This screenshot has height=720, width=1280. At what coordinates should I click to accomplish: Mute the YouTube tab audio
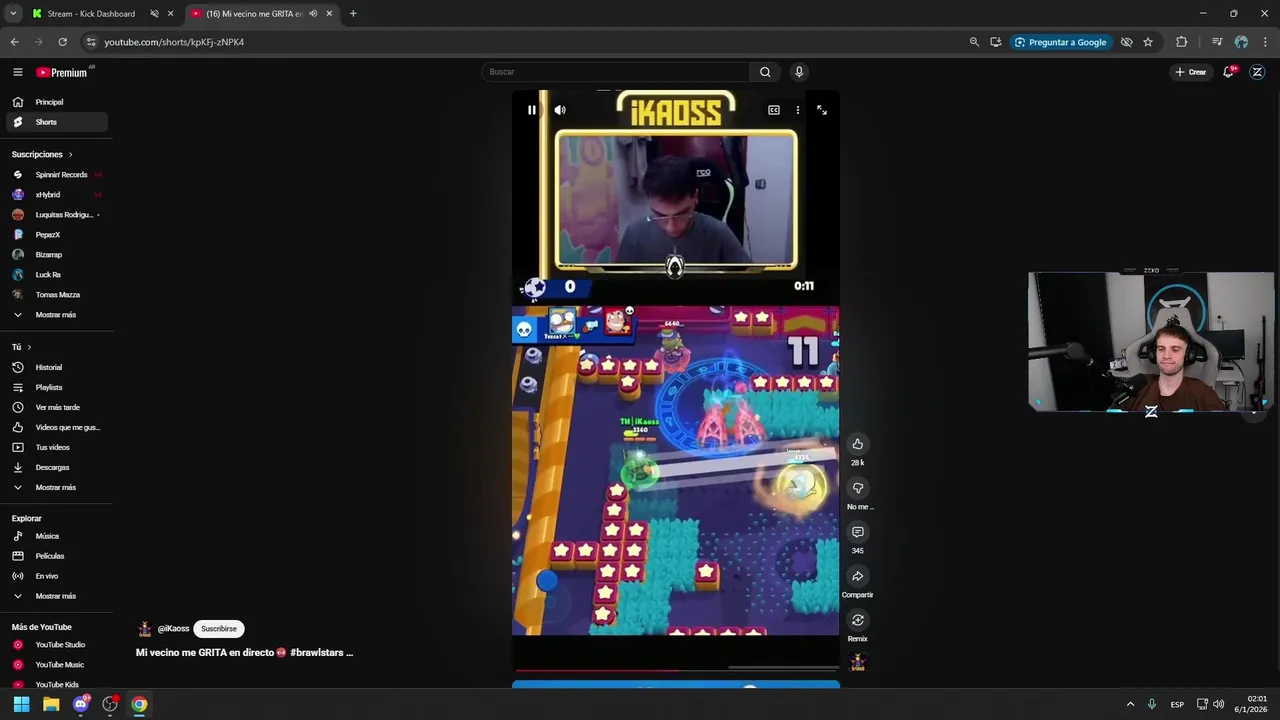(x=313, y=14)
